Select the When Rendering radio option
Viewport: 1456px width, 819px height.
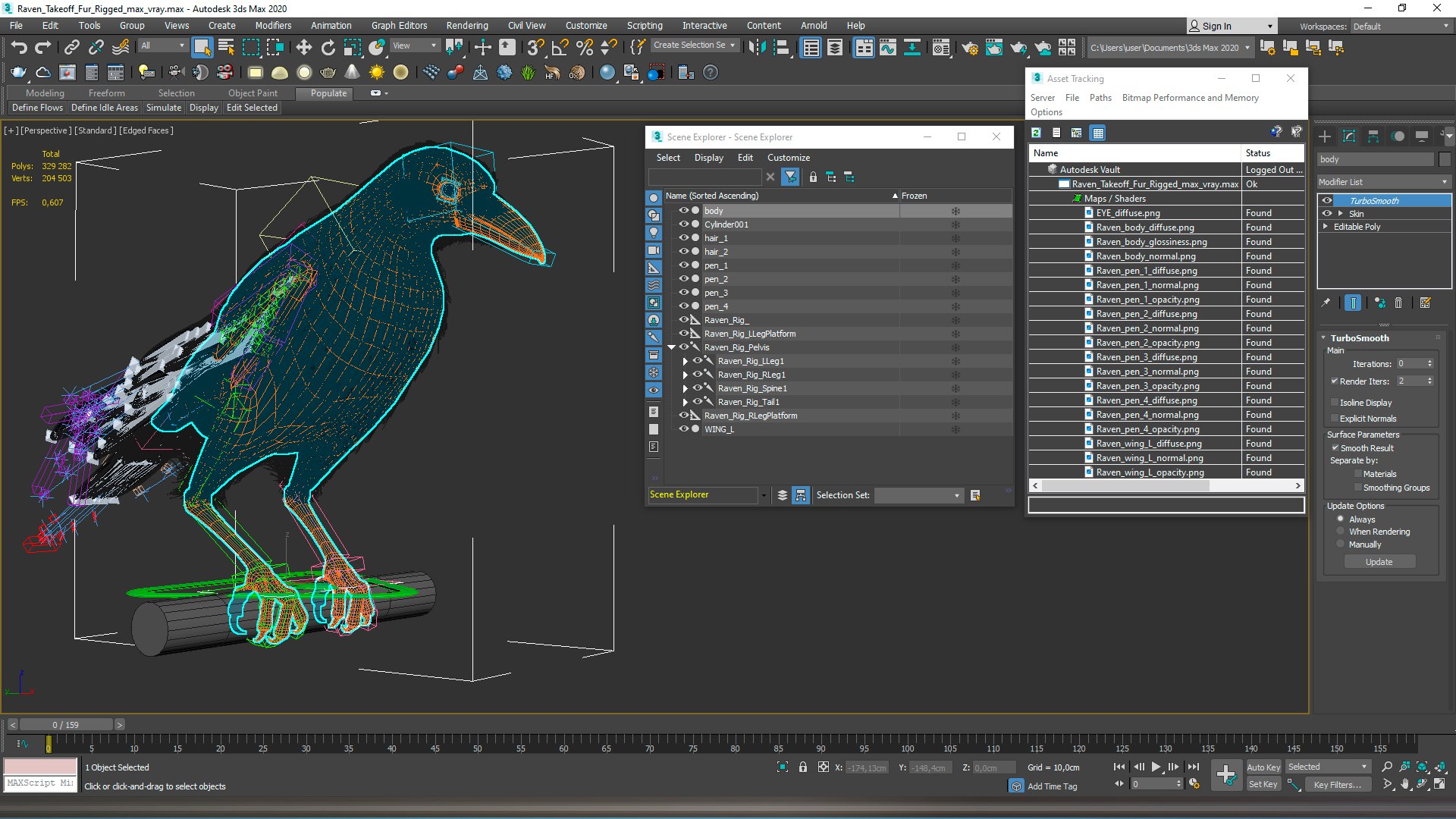[x=1341, y=532]
